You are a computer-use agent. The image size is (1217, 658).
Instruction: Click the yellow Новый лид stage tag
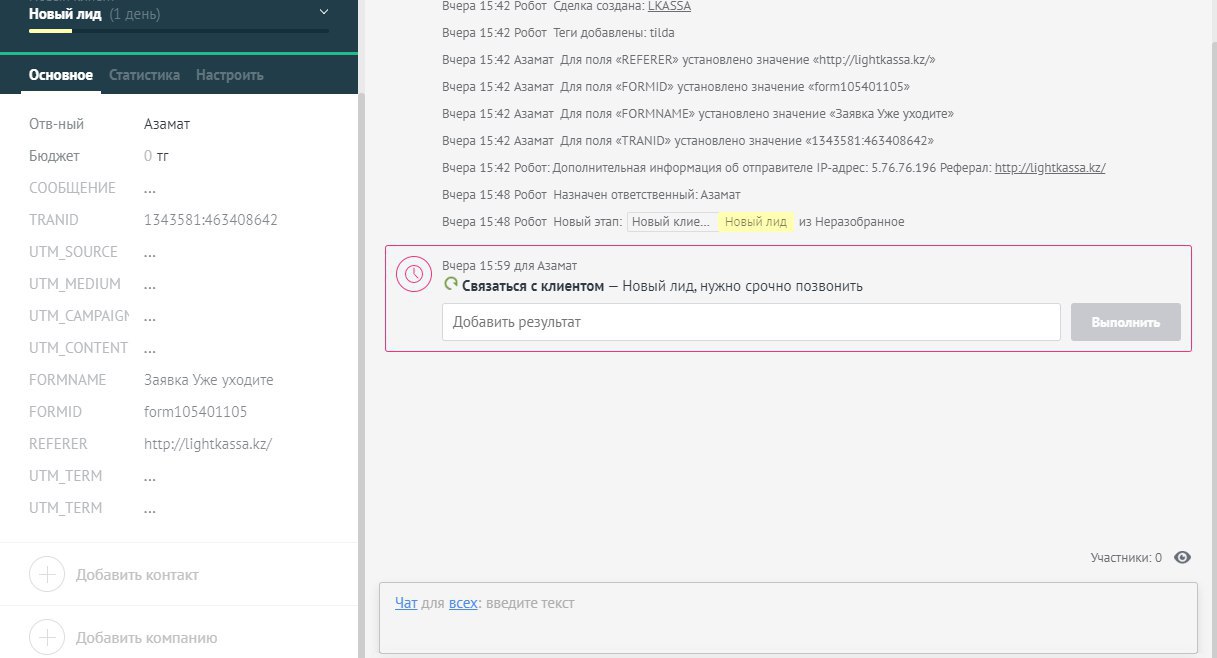[x=757, y=222]
